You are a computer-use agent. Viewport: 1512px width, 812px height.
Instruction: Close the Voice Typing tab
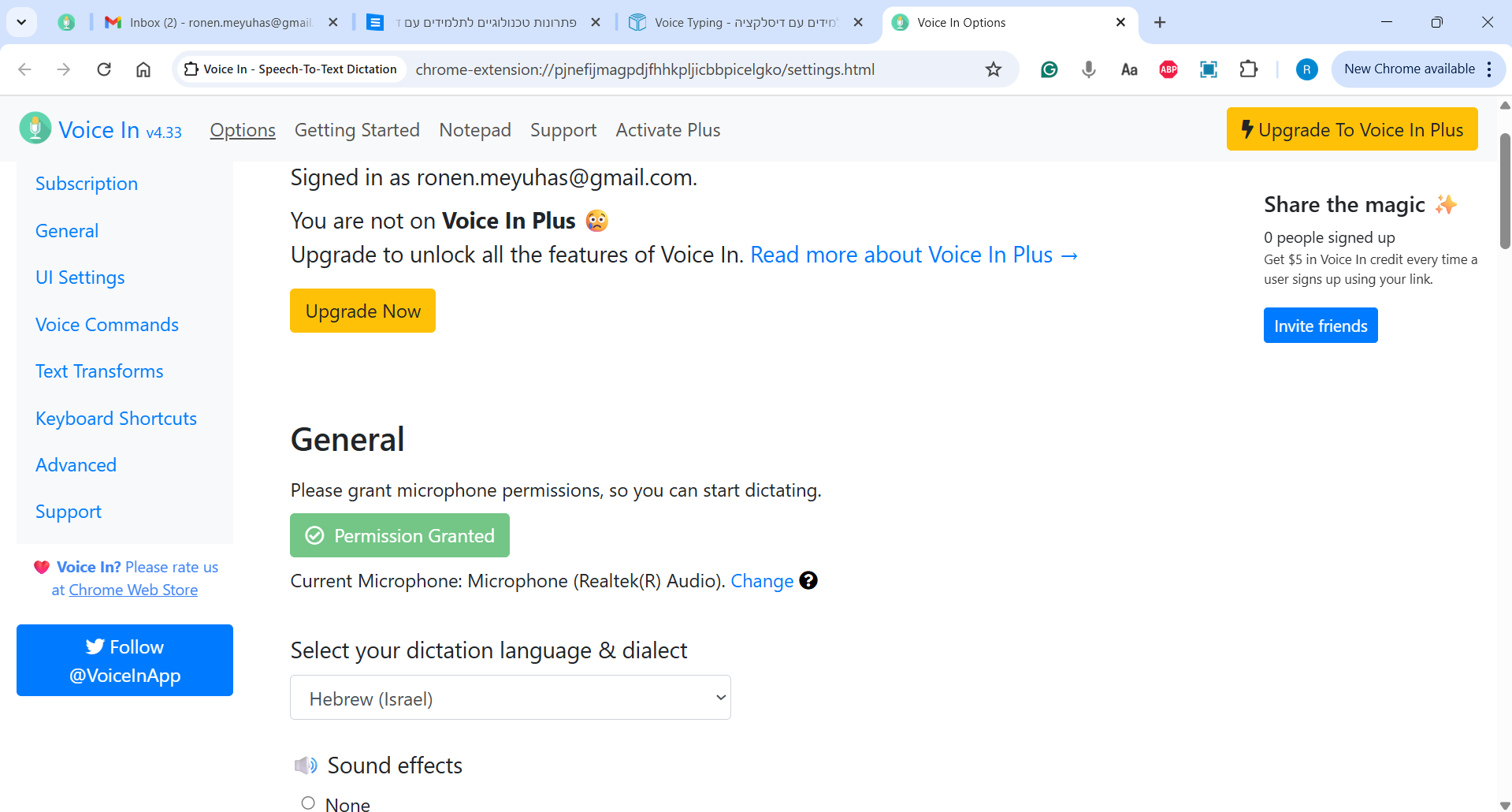tap(858, 22)
